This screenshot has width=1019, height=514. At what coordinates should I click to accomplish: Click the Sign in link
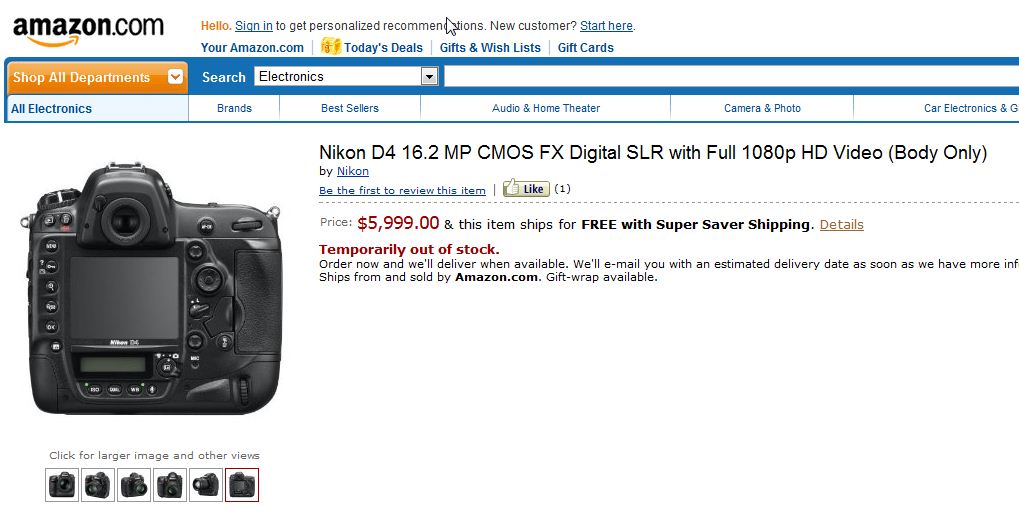[x=253, y=26]
